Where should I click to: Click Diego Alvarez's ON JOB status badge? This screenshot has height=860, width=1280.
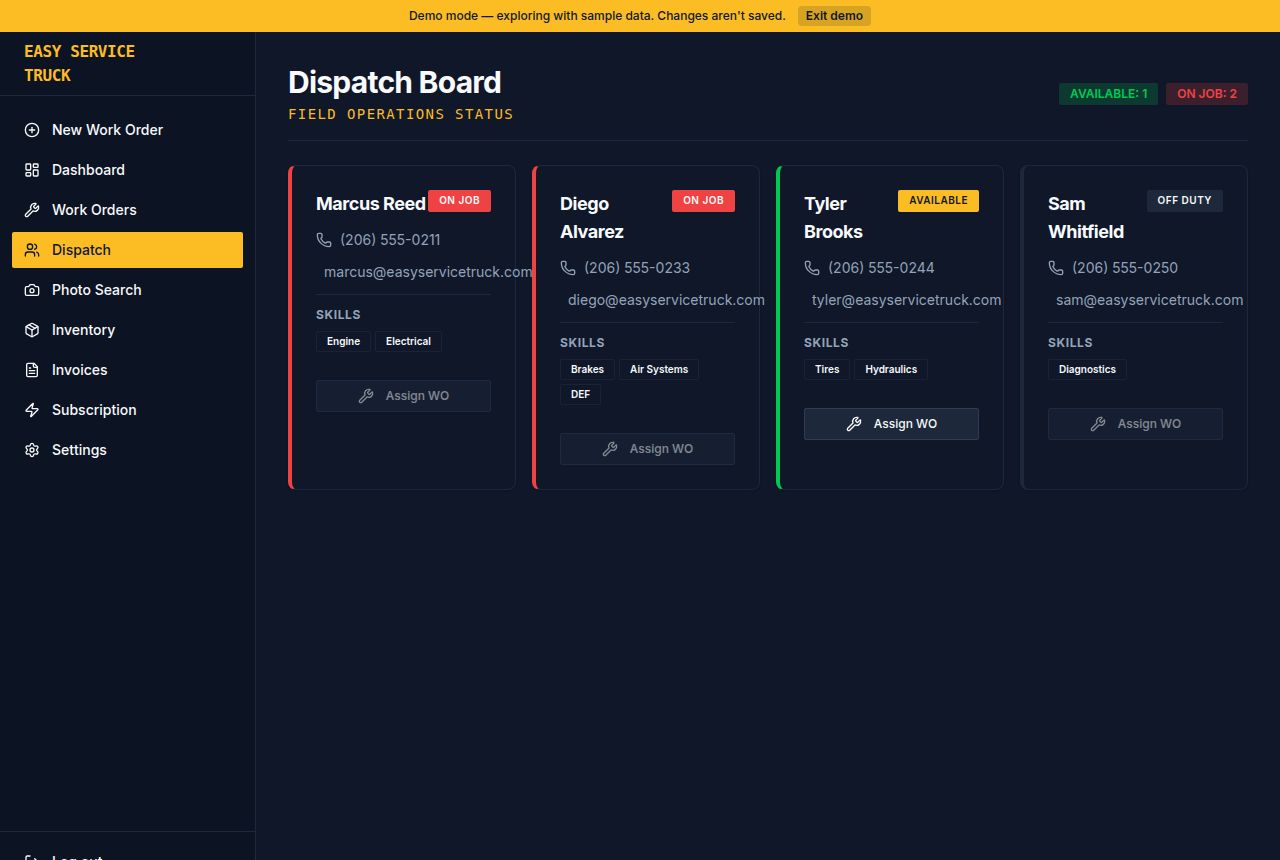703,201
